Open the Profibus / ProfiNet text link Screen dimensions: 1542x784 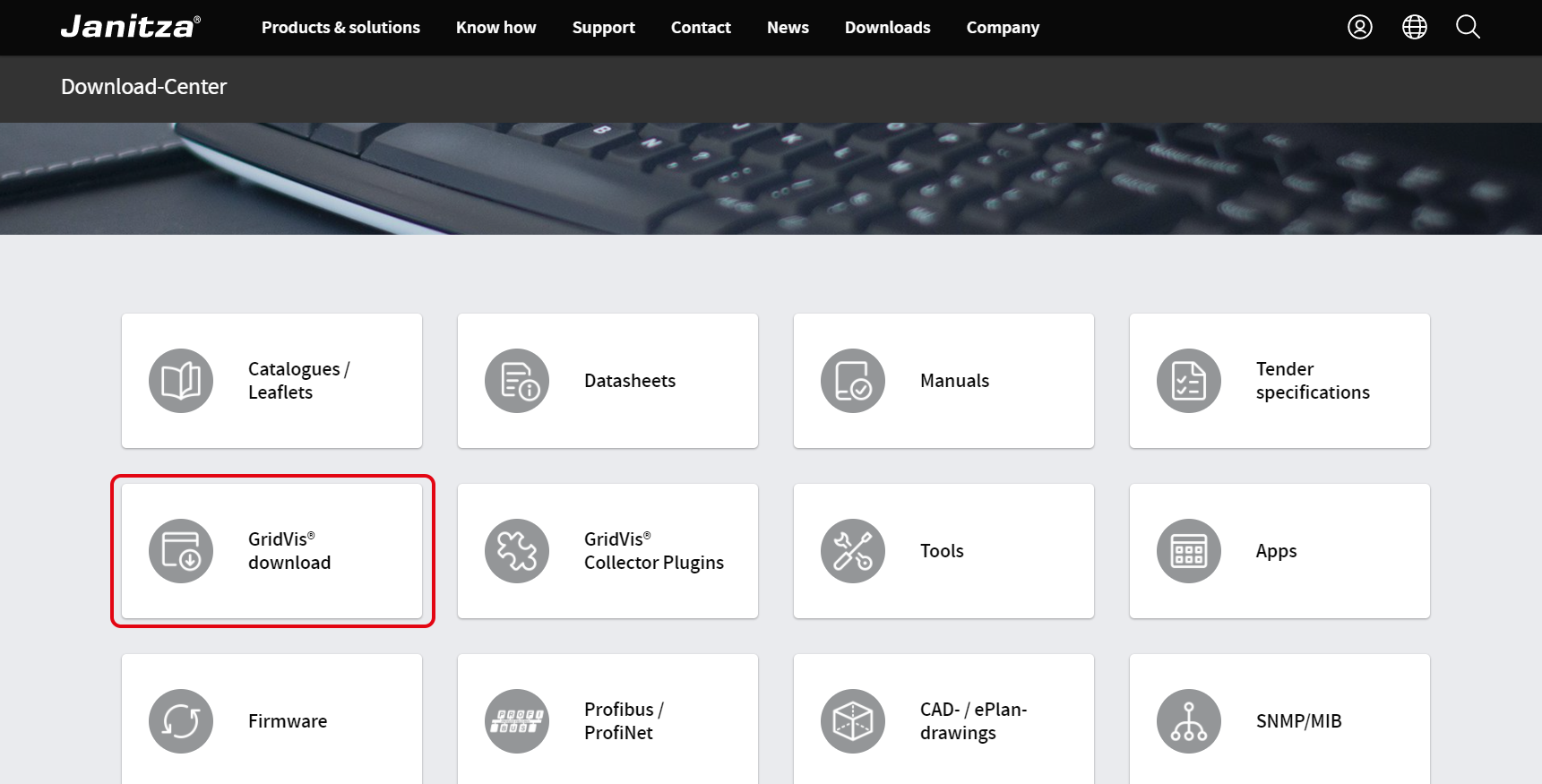[624, 721]
